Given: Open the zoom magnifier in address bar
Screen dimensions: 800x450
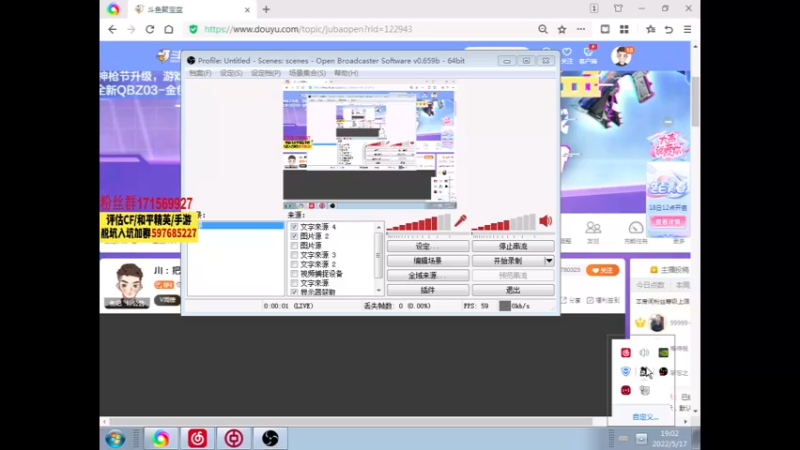Looking at the screenshot, I should [x=543, y=29].
